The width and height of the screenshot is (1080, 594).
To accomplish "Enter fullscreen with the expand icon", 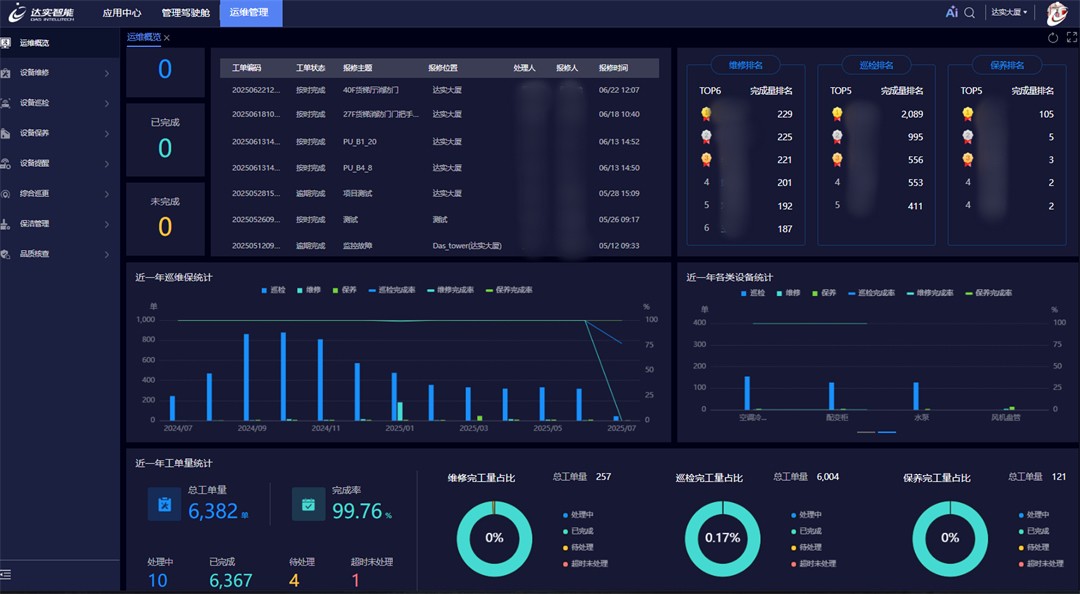I will point(1071,37).
